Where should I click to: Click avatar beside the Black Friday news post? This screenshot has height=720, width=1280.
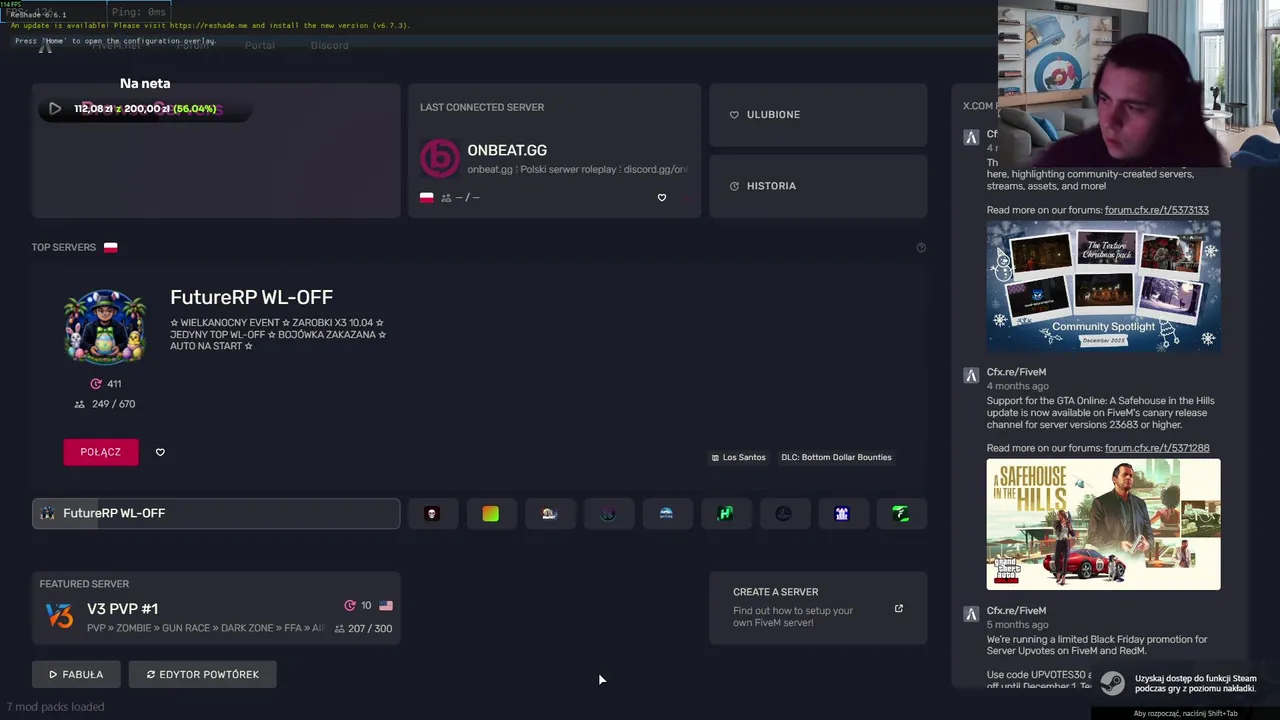click(x=971, y=615)
